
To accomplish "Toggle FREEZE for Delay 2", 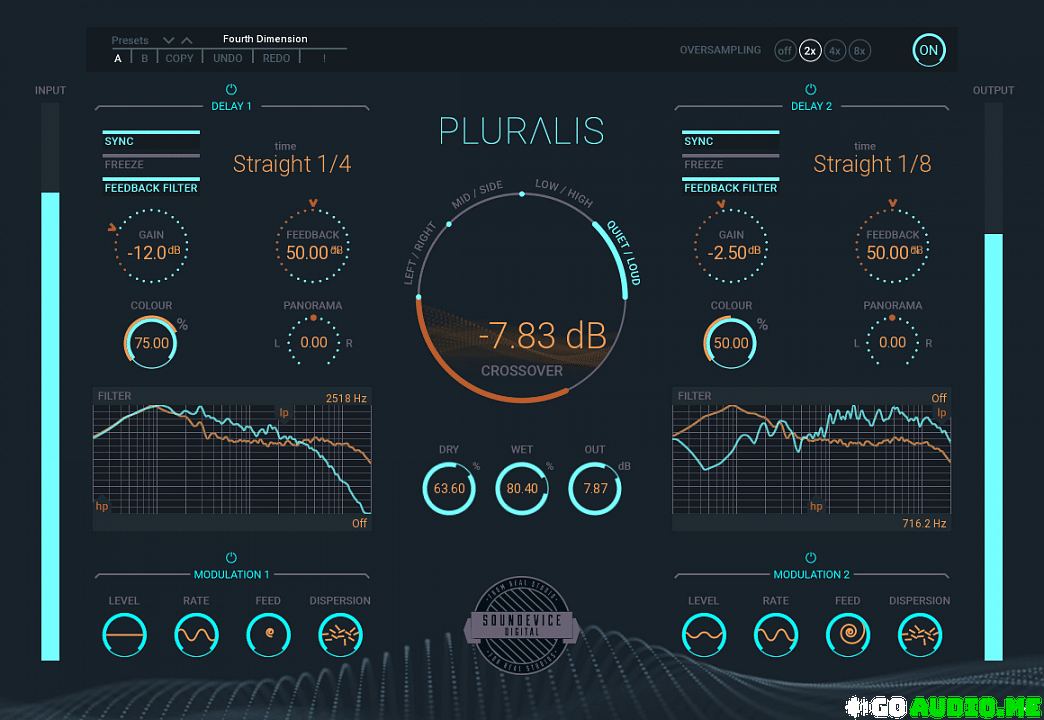I will tap(730, 165).
